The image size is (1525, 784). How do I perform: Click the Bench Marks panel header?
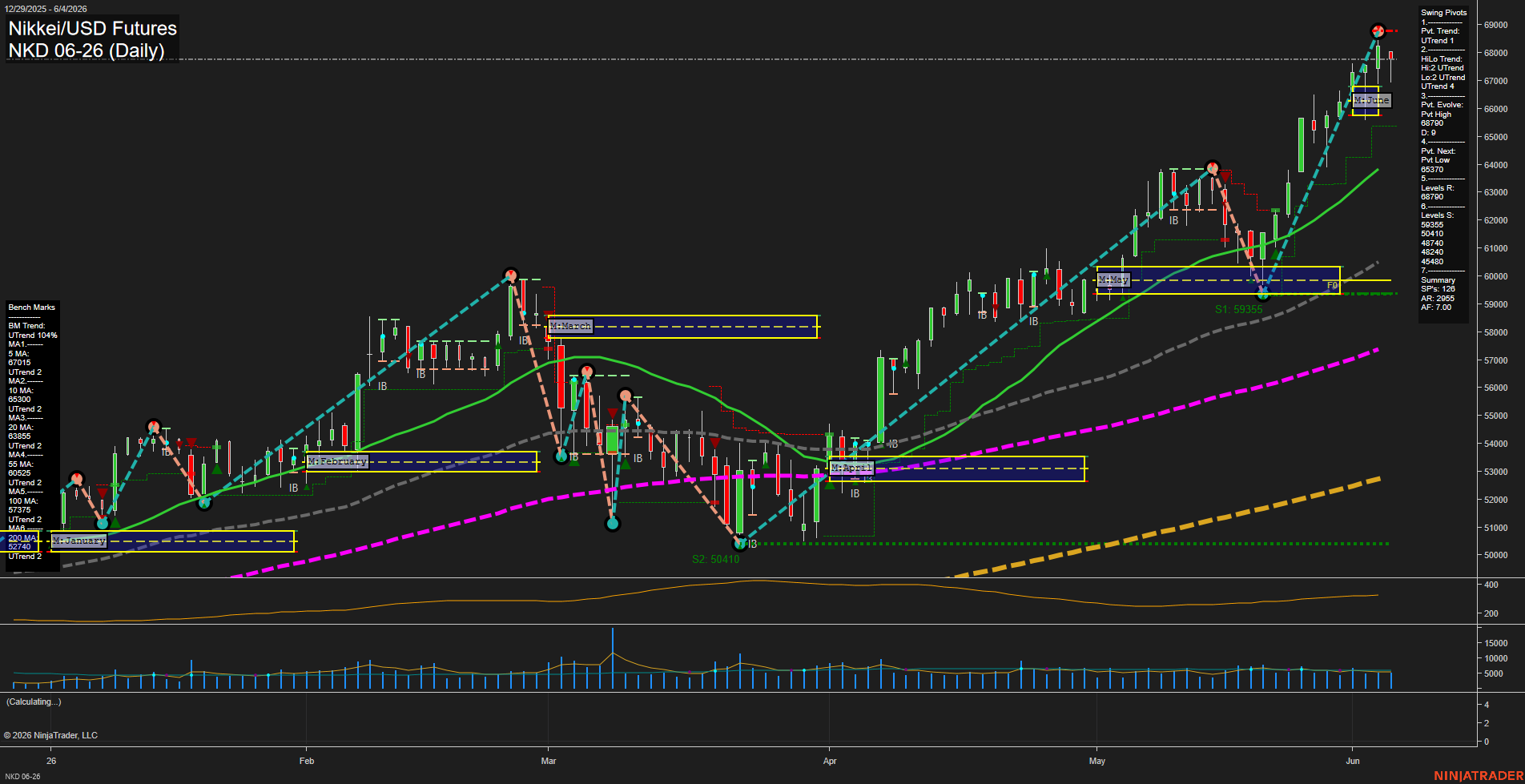point(31,308)
